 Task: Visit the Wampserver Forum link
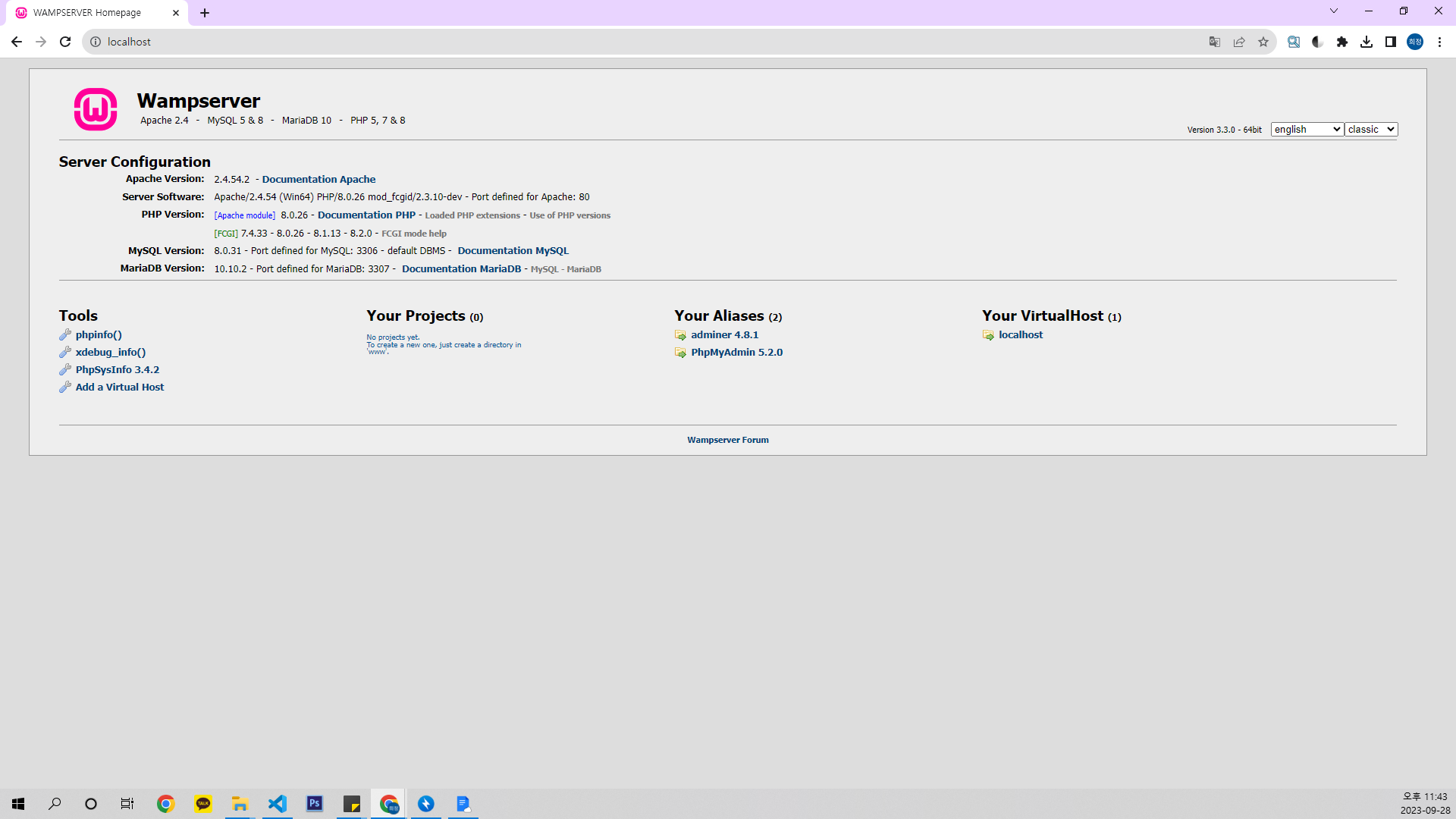(x=728, y=440)
